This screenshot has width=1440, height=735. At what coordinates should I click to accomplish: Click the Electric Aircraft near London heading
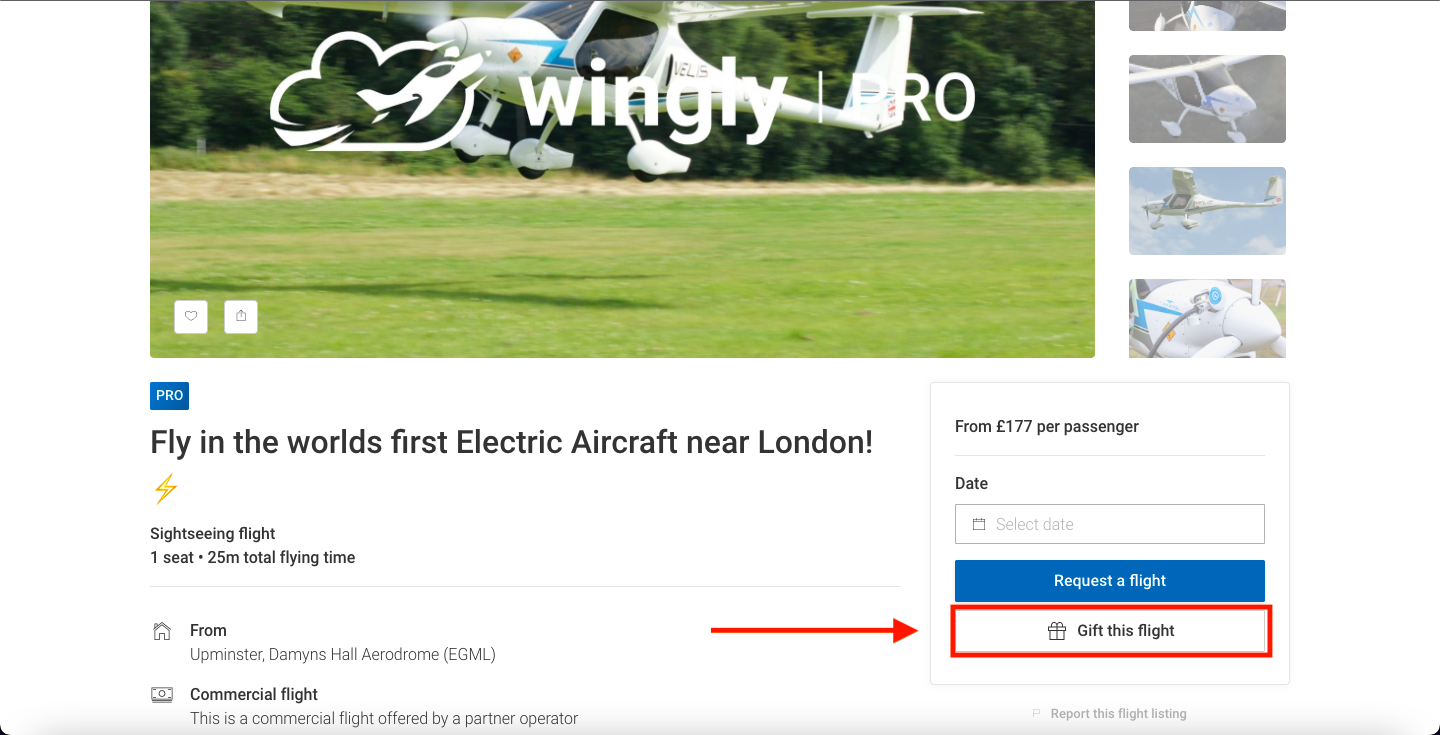[x=511, y=442]
